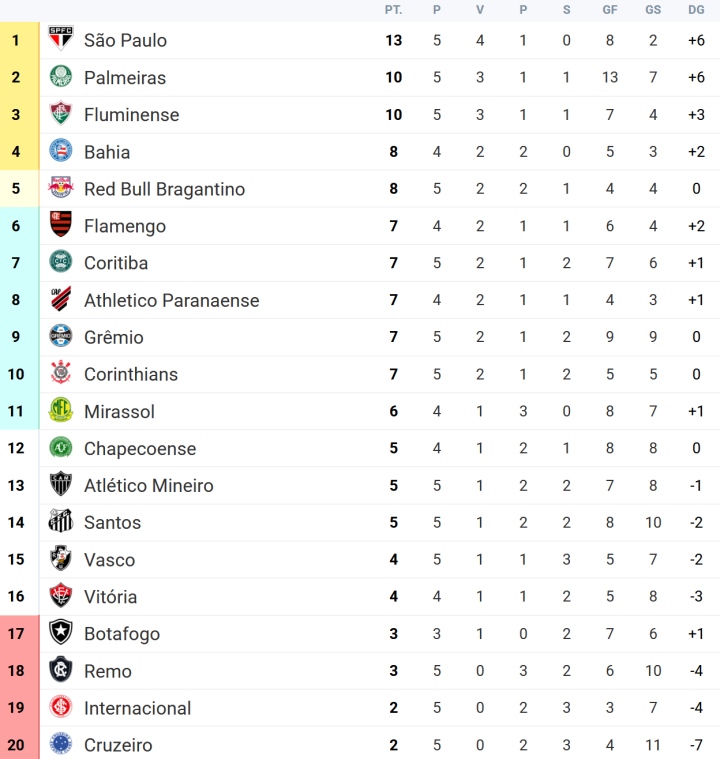
Task: Open the Internacional team link
Action: coord(137,708)
